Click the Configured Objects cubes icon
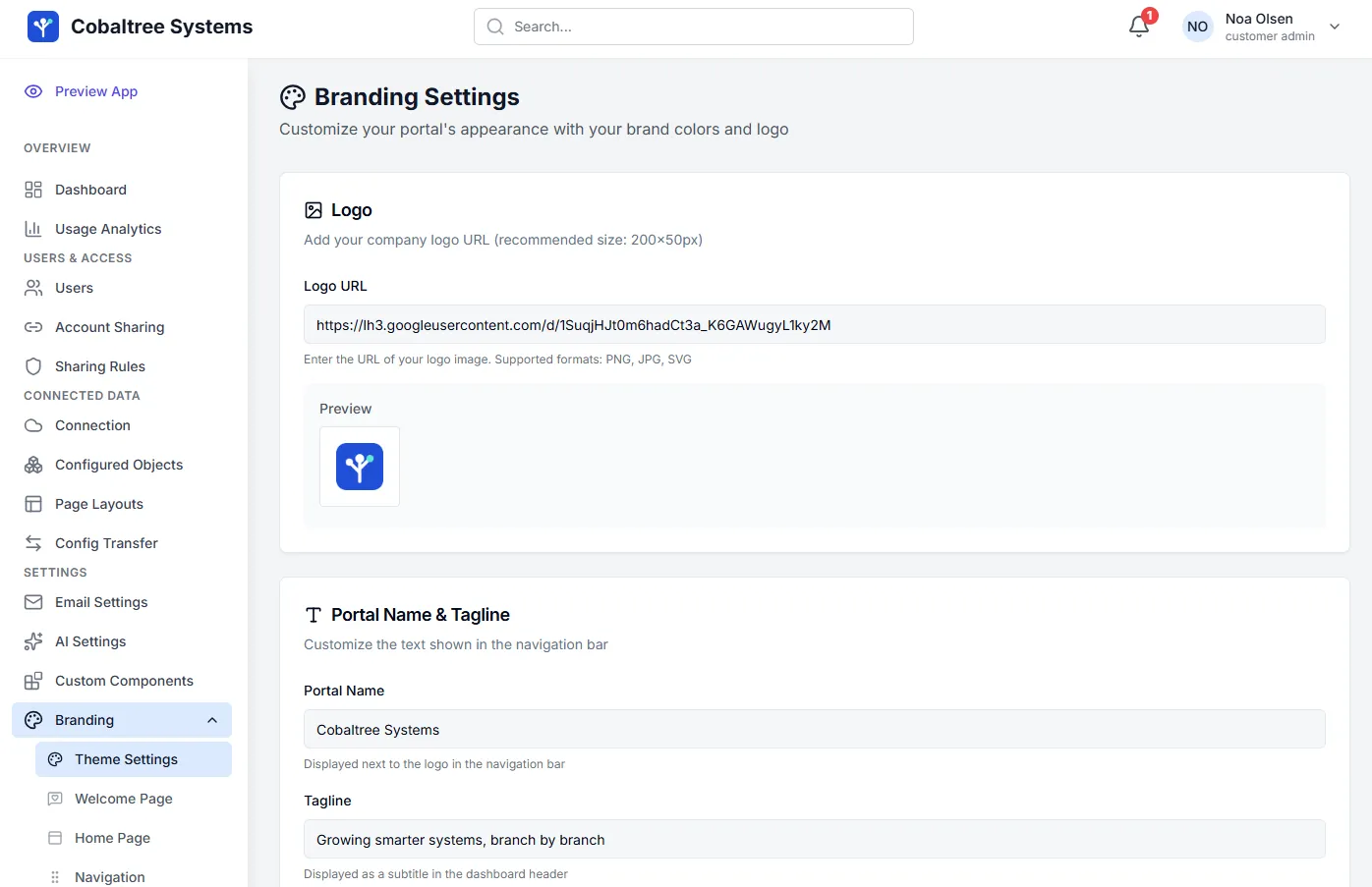This screenshot has height=887, width=1372. [33, 465]
